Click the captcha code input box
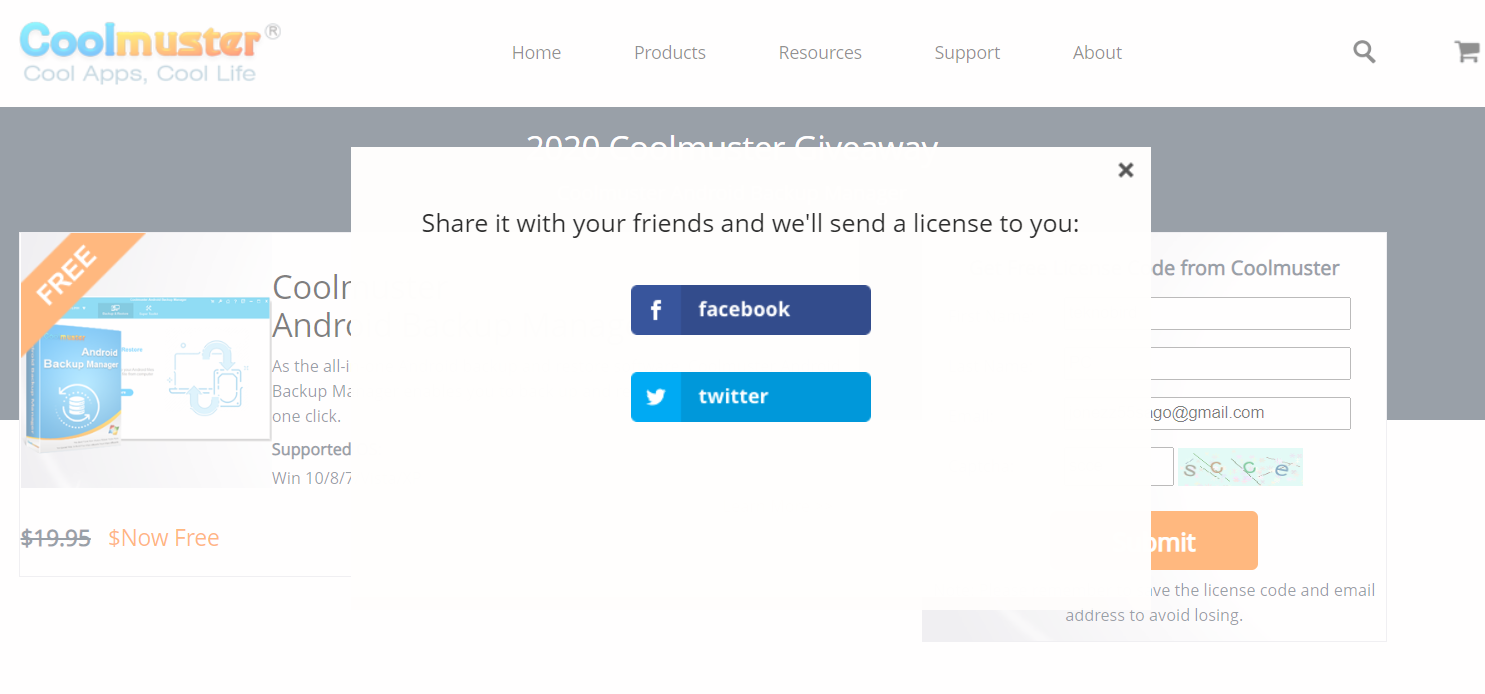This screenshot has width=1485, height=694. coord(1162,467)
